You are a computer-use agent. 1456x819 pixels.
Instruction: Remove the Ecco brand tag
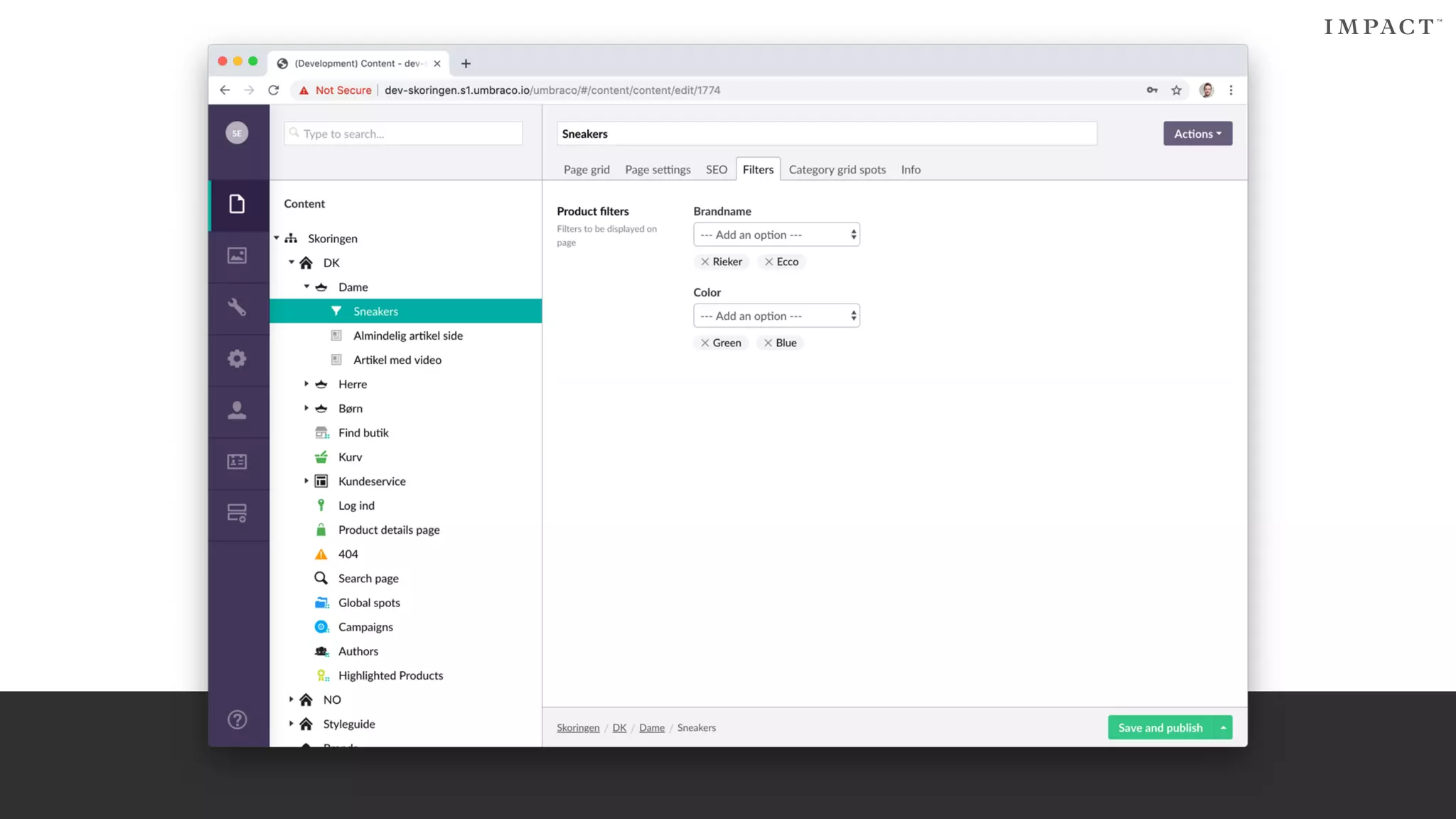point(769,262)
